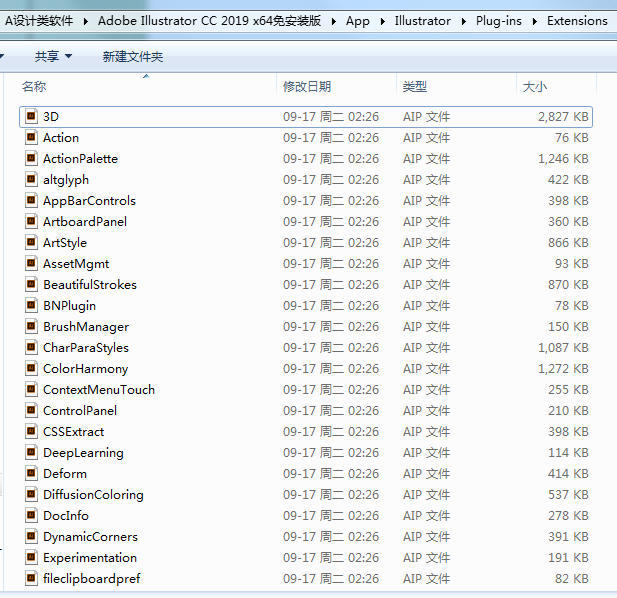
Task: Click the ControlPanel file icon
Action: (31, 410)
